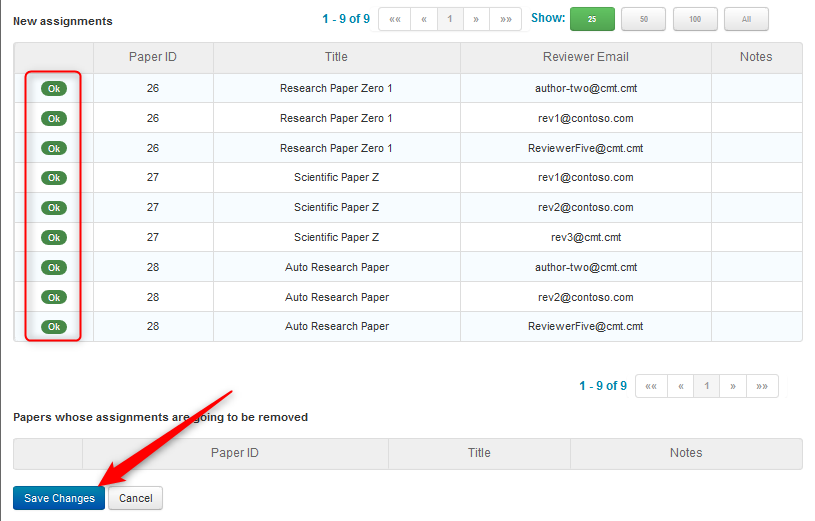Click Title column header in New assignments

click(336, 57)
